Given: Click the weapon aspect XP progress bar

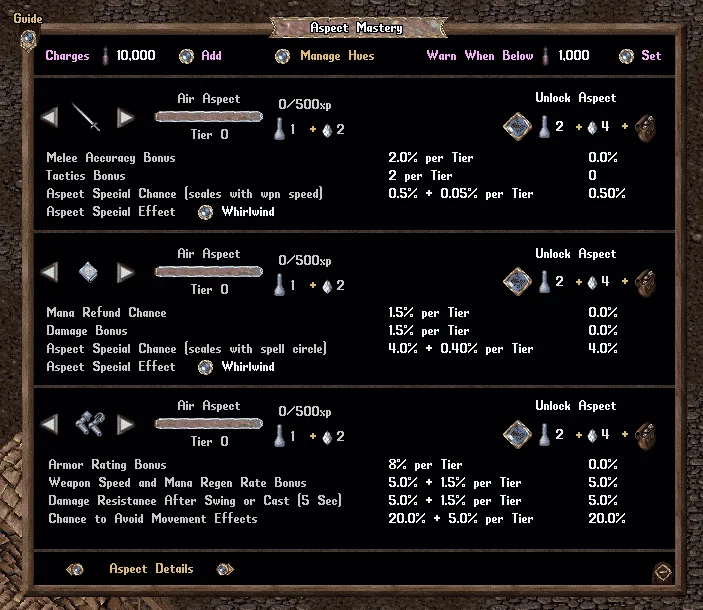Looking at the screenshot, I should pos(208,117).
